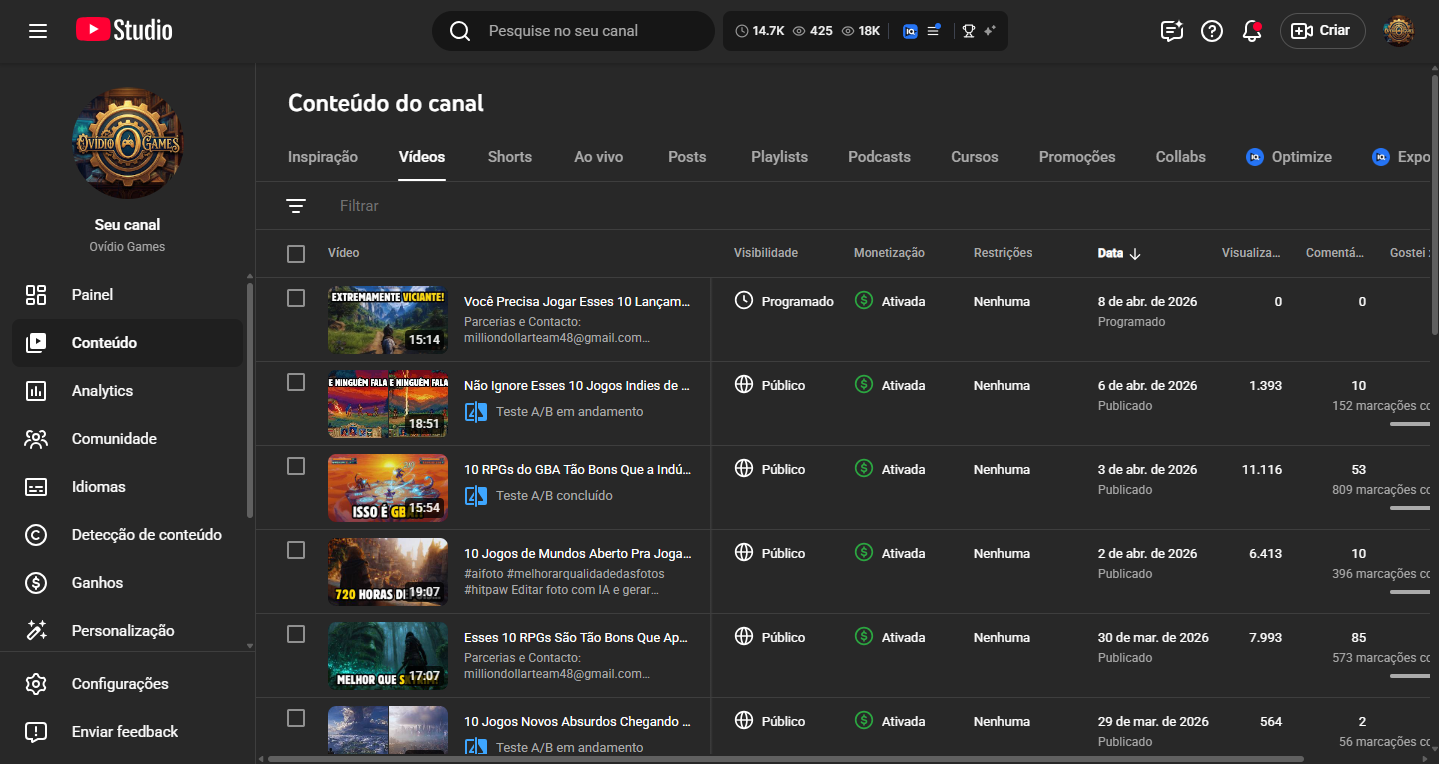Open Analytics from the sidebar
The width and height of the screenshot is (1439, 764).
coord(102,391)
